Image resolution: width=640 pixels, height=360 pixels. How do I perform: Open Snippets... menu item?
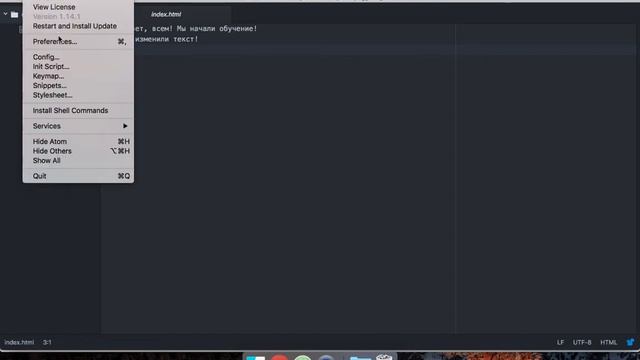[78, 86]
